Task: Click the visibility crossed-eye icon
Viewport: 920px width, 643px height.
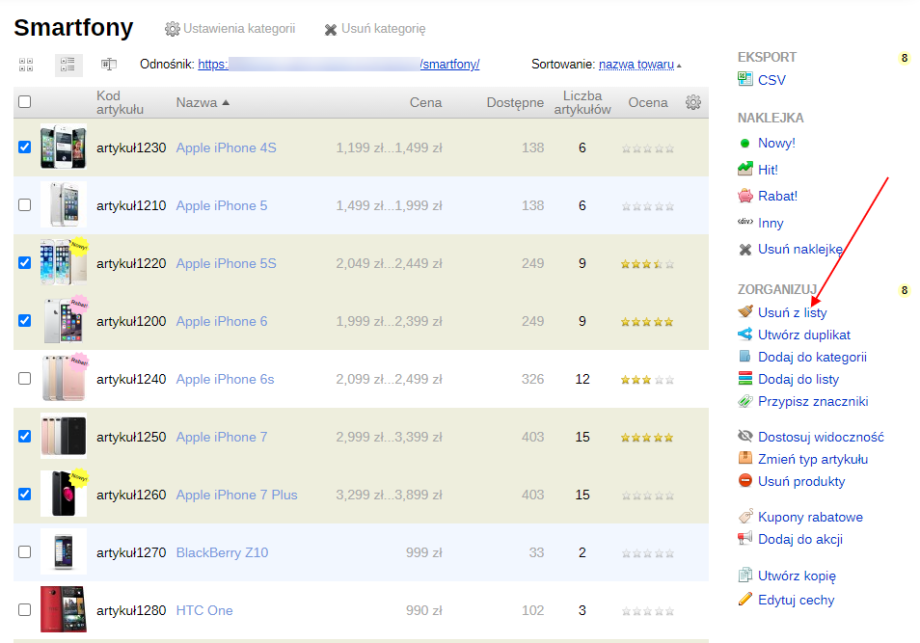Action: (x=745, y=436)
